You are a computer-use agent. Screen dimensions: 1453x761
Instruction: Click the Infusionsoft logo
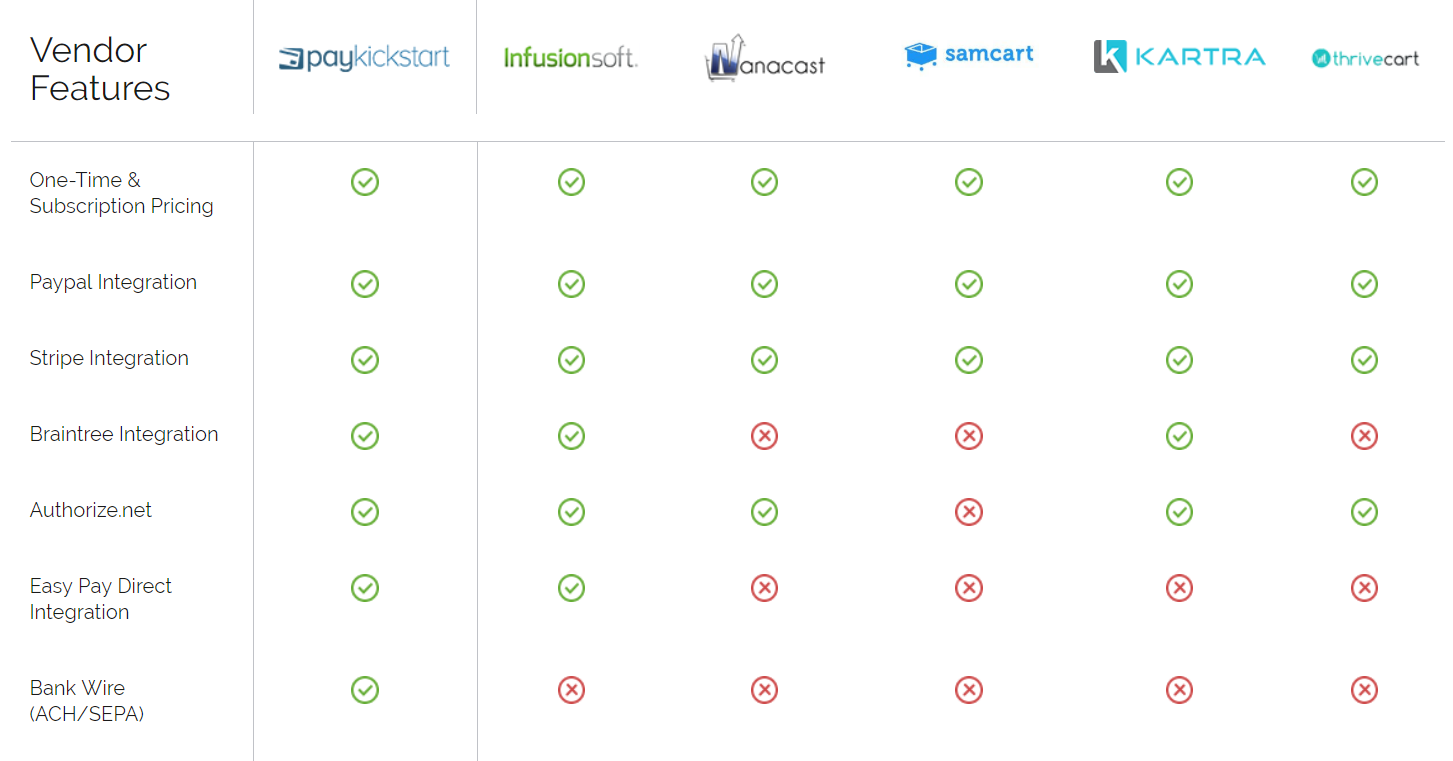pyautogui.click(x=570, y=58)
